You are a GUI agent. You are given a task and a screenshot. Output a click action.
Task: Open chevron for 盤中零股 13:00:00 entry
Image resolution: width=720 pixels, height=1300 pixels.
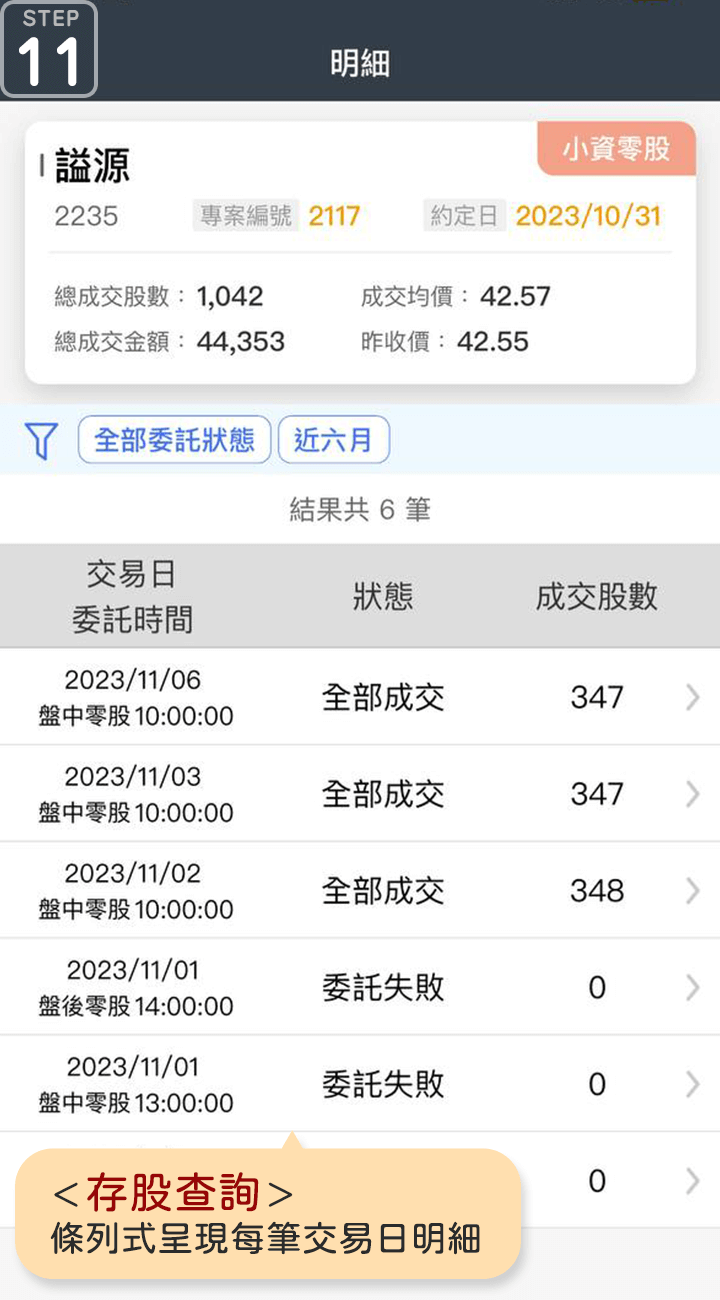point(692,1085)
